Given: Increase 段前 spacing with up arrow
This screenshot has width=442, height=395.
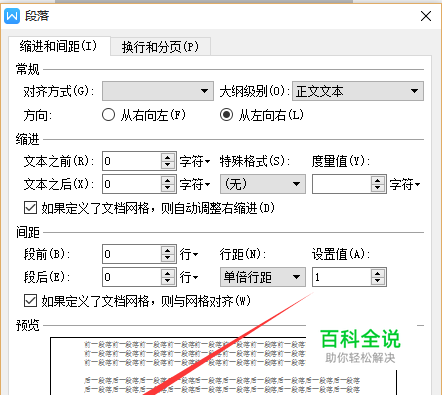Looking at the screenshot, I should [x=168, y=250].
